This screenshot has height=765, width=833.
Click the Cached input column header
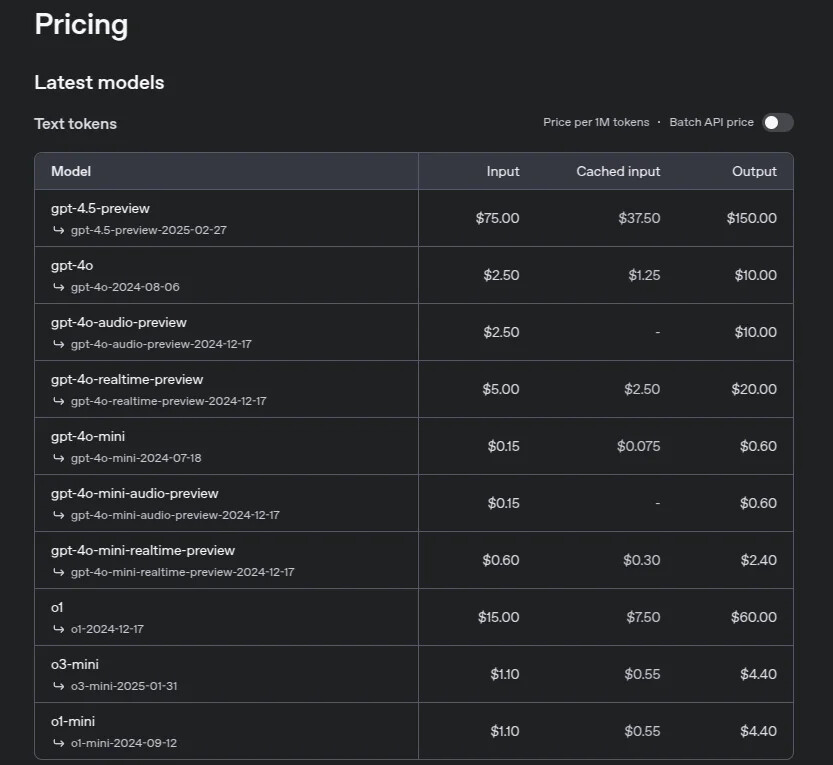(618, 171)
